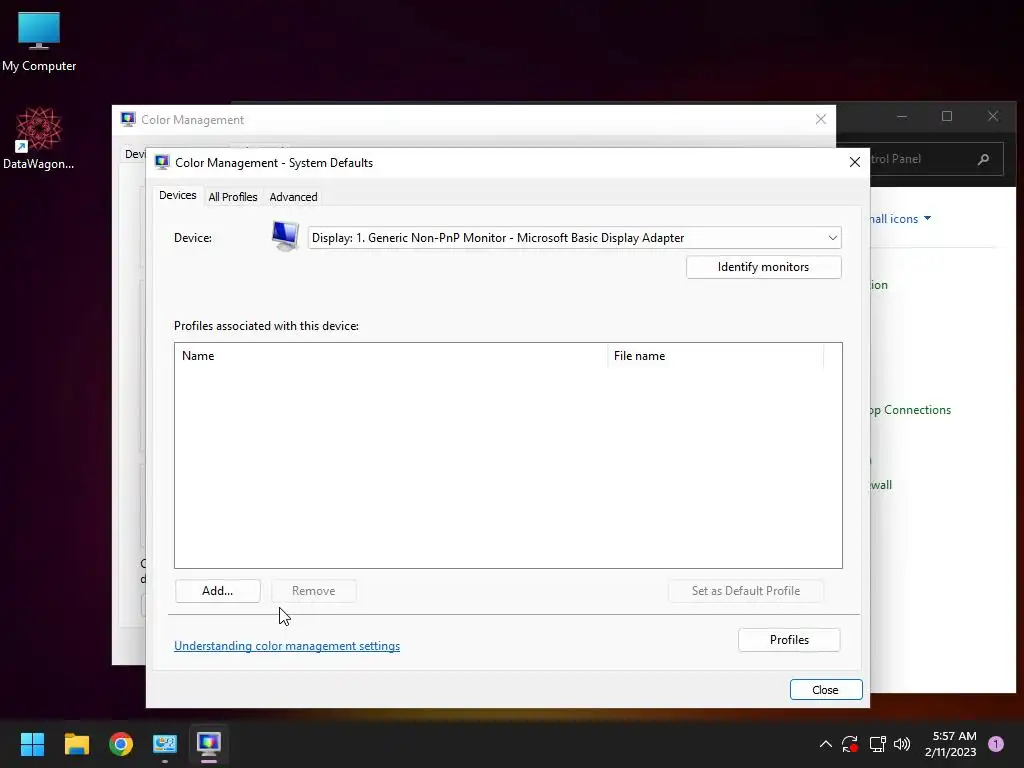This screenshot has height=768, width=1024.
Task: Open the clock and date flyout
Action: pyautogui.click(x=950, y=744)
